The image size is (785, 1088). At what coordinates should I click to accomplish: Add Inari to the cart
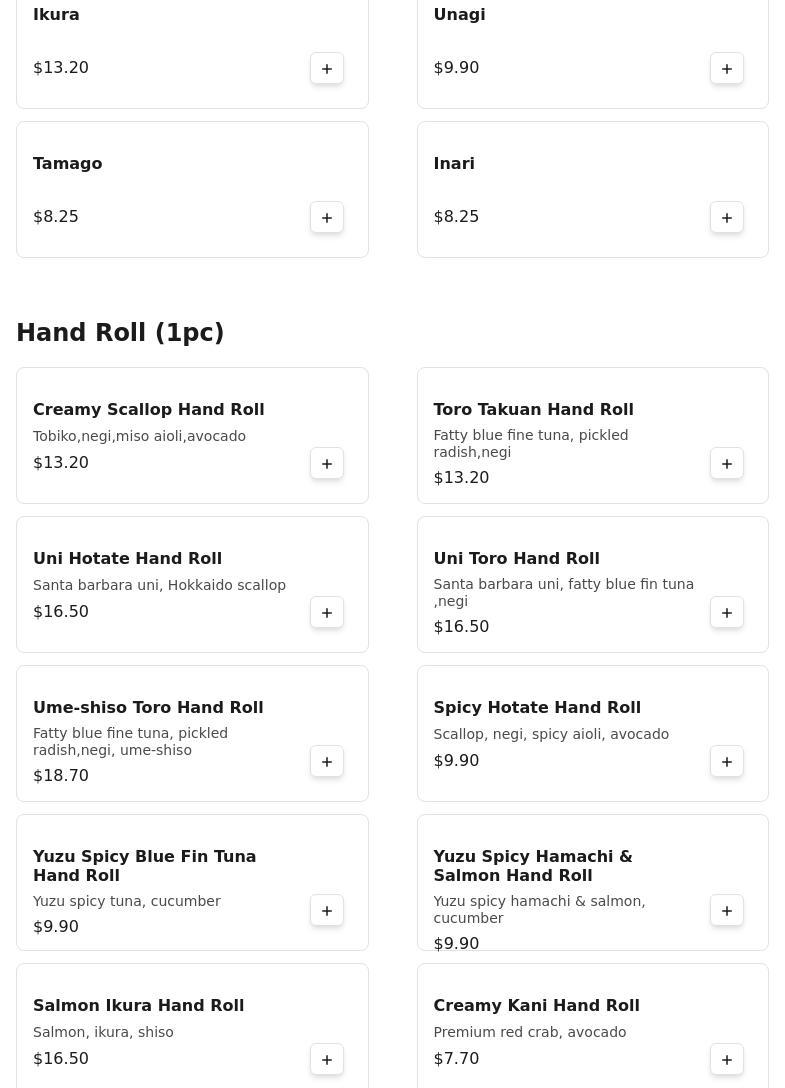(x=727, y=217)
